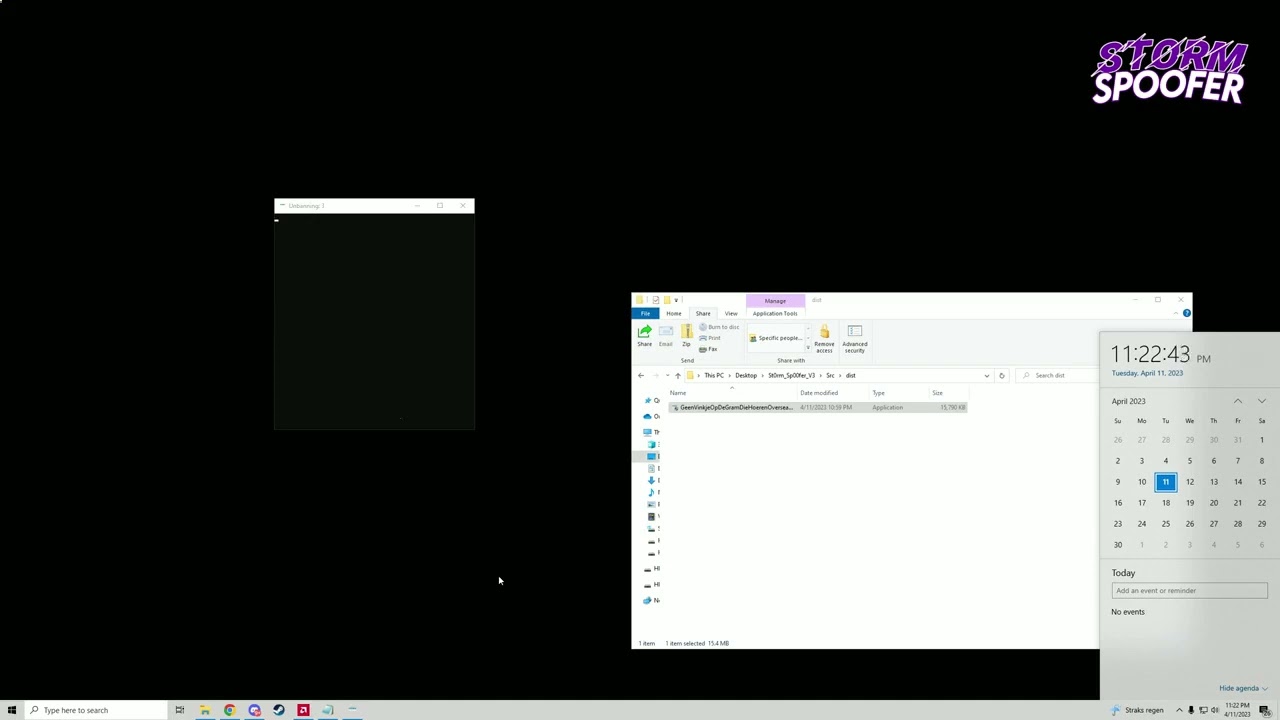
Task: Go to next month in calendar
Action: pyautogui.click(x=1261, y=401)
